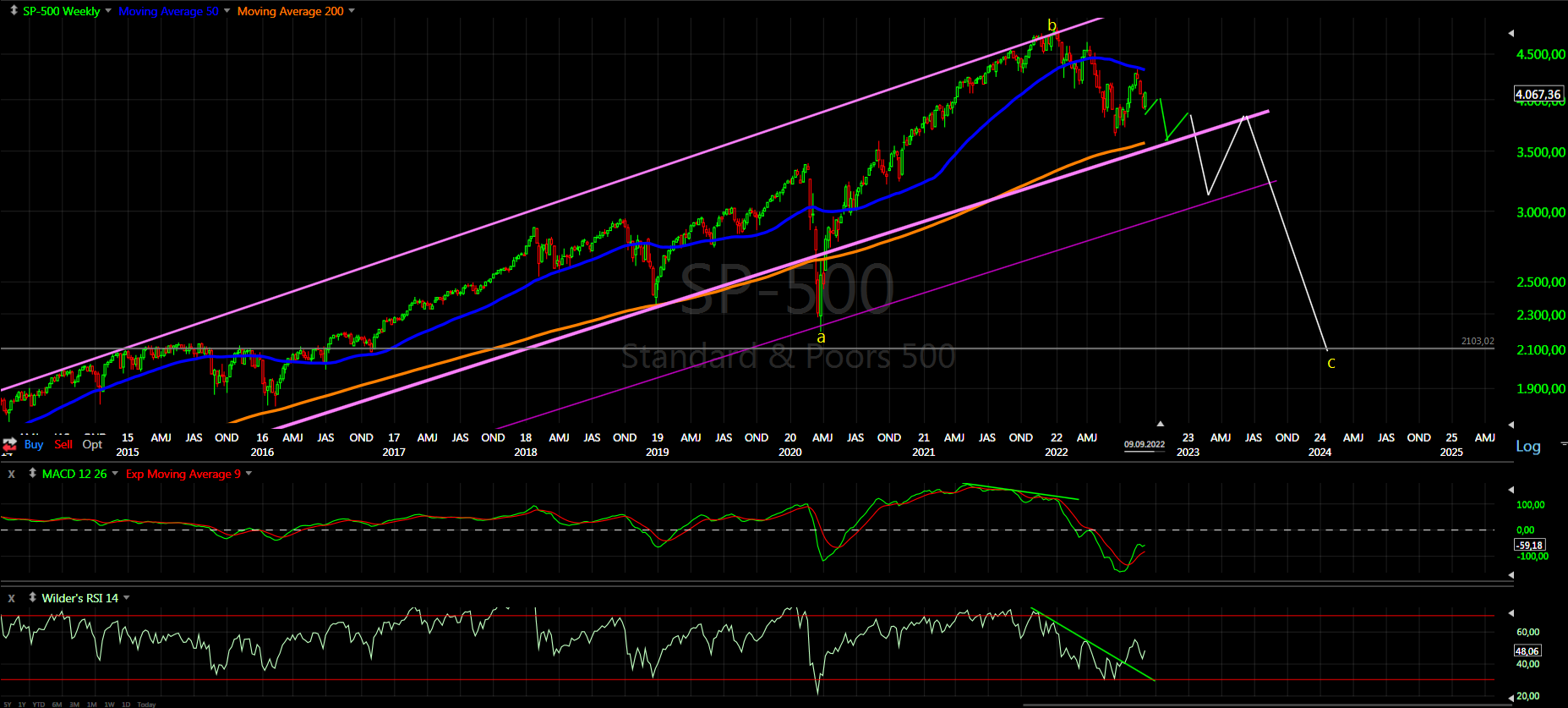Click the SP-500 Weekly title text

[x=61, y=11]
